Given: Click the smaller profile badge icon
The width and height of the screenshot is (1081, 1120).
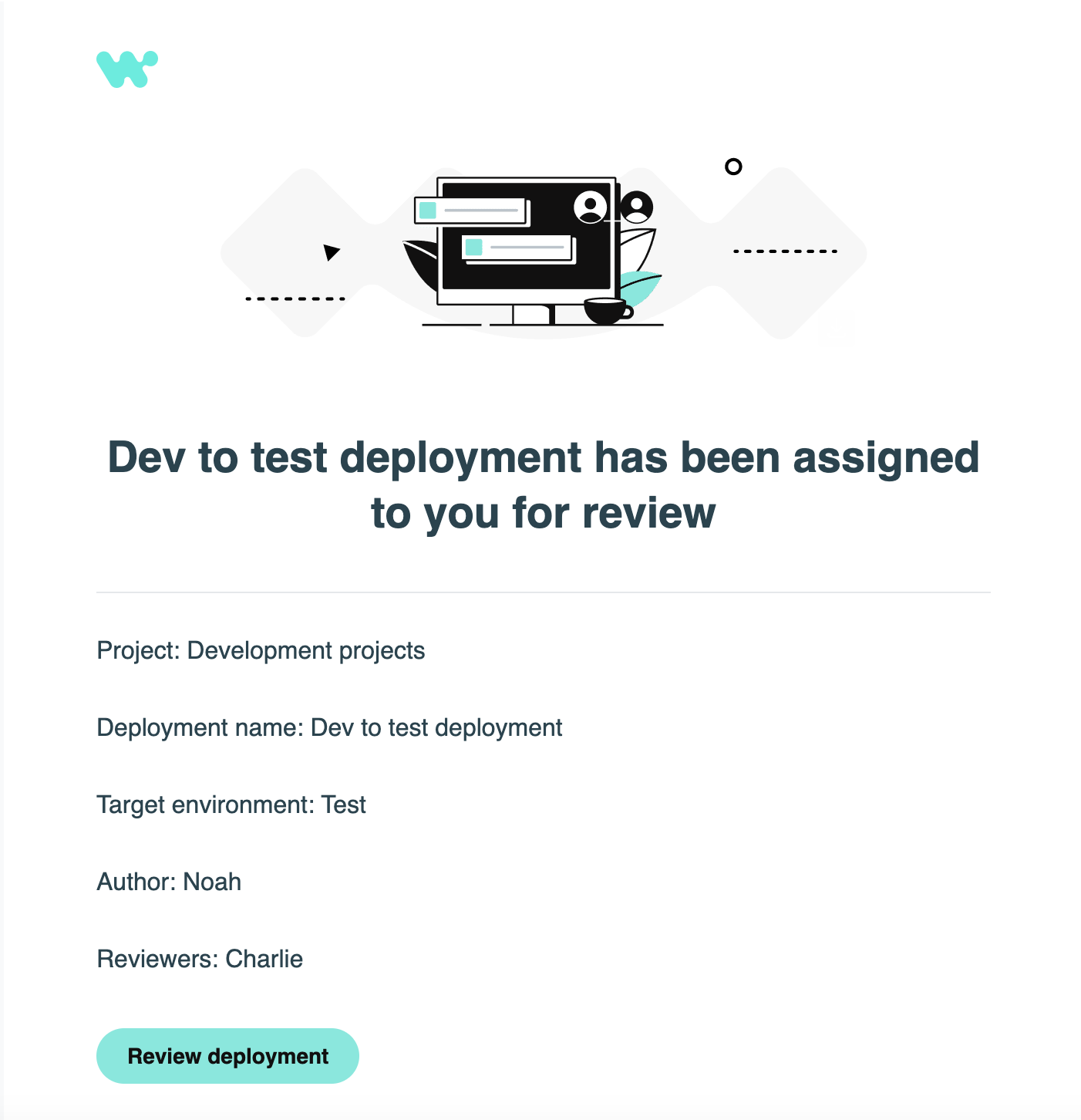Looking at the screenshot, I should tap(637, 208).
